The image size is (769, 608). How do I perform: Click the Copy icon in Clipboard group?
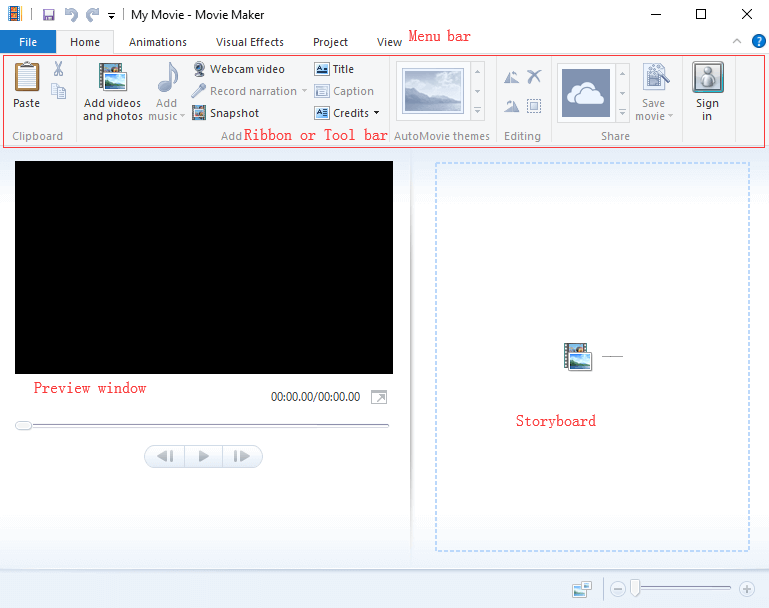coord(58,91)
